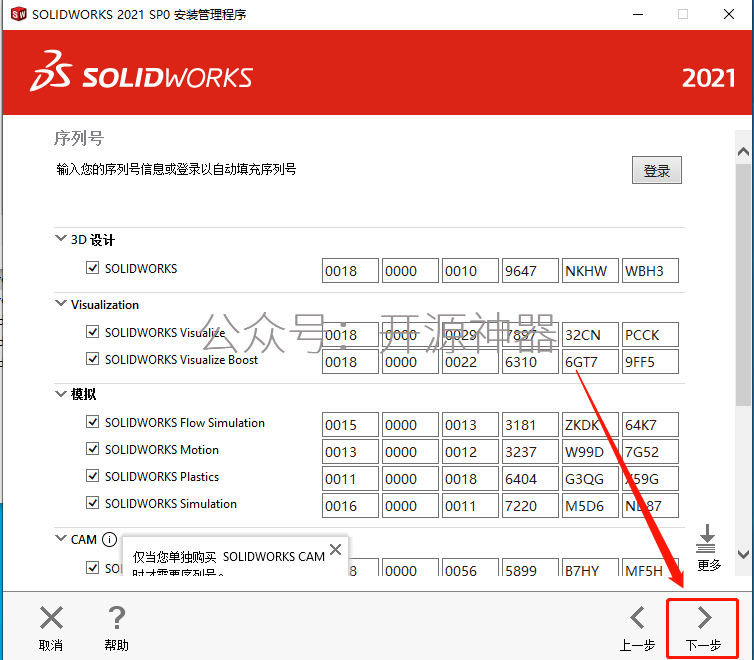
Task: Toggle SOLIDWORKS Visualize Boost checkbox
Action: coord(92,359)
